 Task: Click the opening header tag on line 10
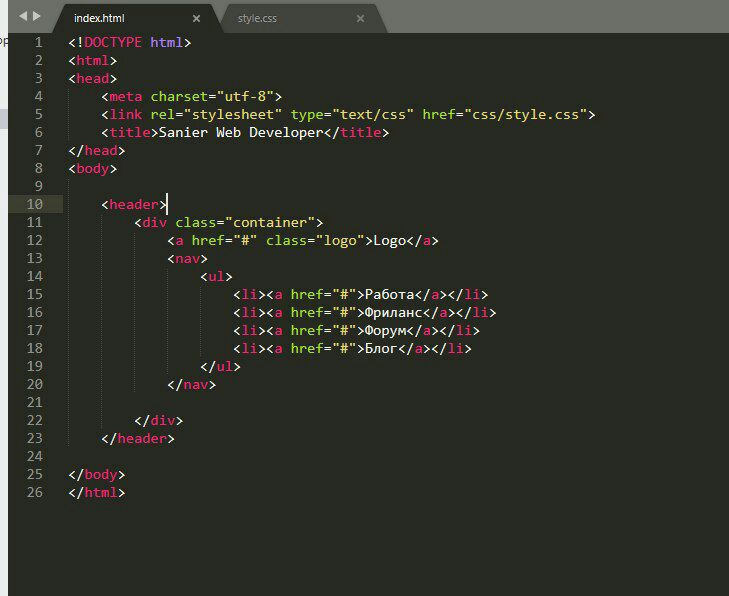coord(134,205)
